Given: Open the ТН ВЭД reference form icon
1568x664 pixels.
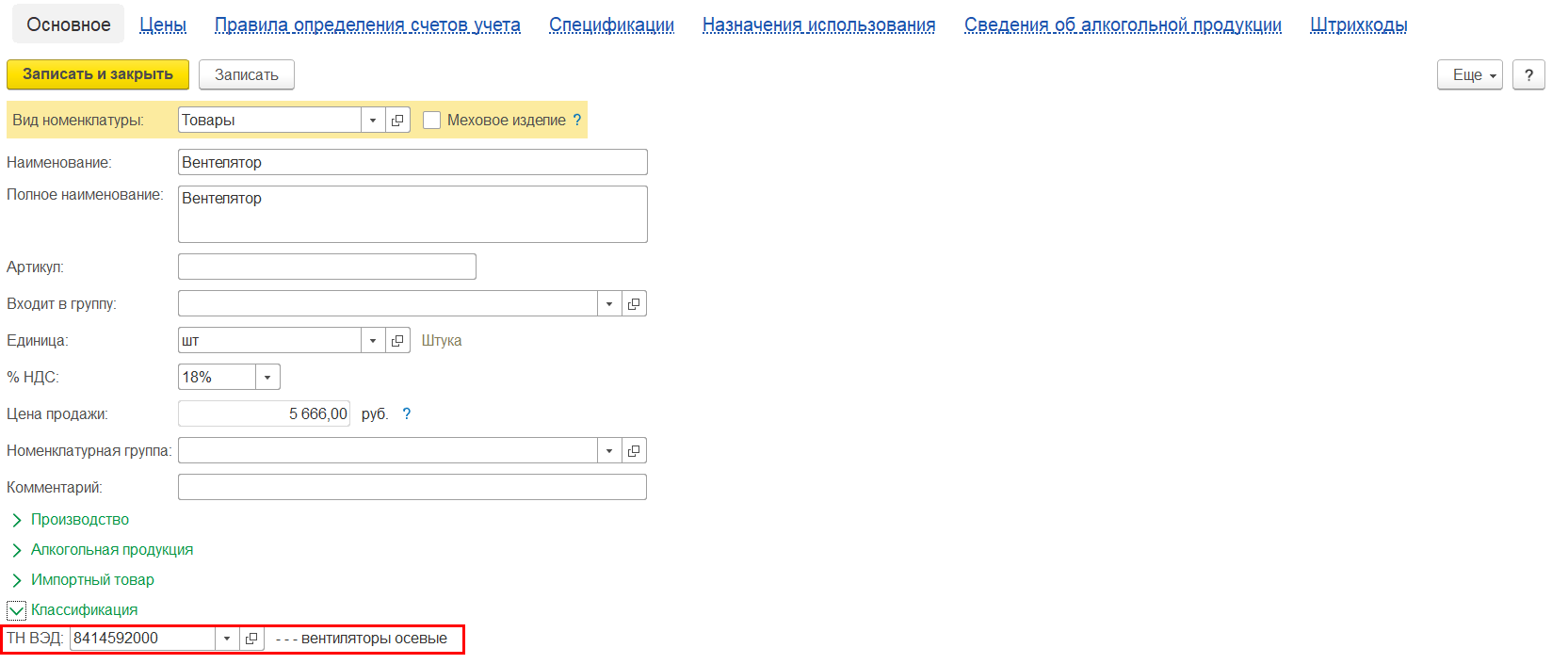Looking at the screenshot, I should tap(251, 638).
